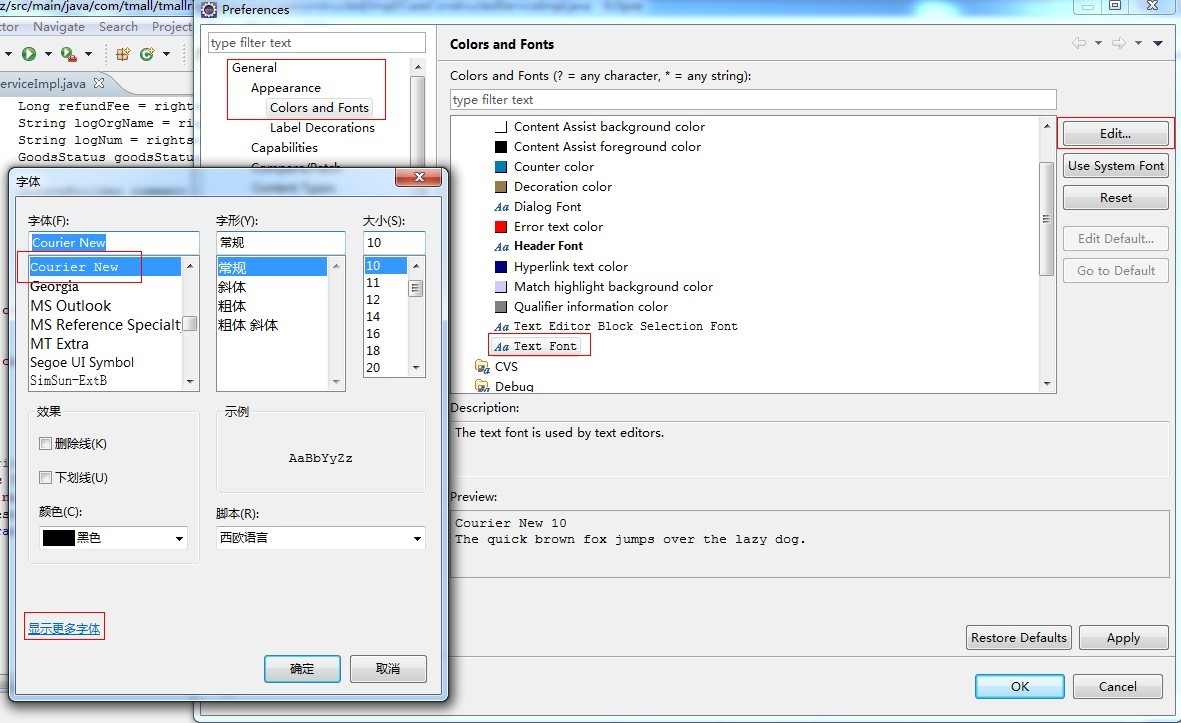Screen dimensions: 1181x723
Task: Choose MS Outlook in font list
Action: pyautogui.click(x=71, y=306)
